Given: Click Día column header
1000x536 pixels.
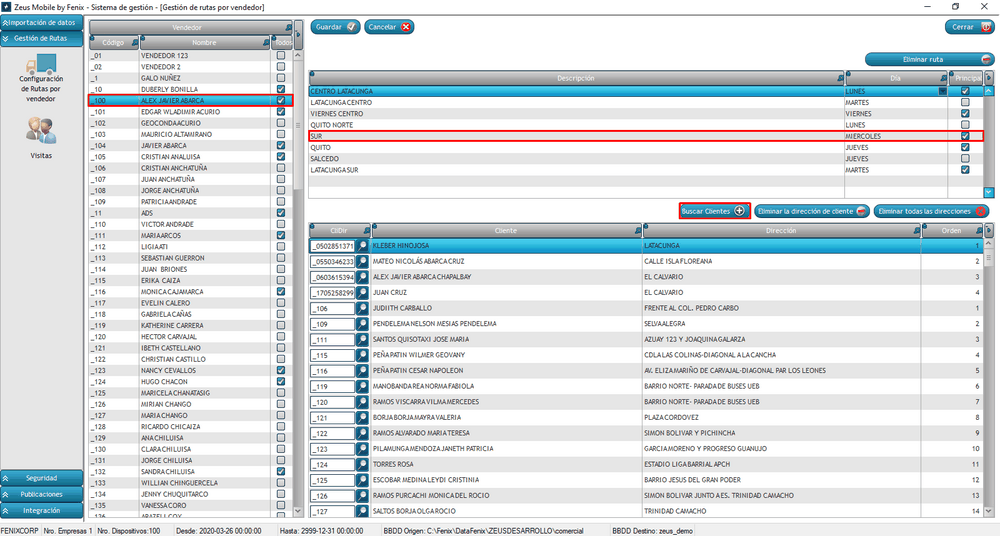Looking at the screenshot, I should pos(896,78).
